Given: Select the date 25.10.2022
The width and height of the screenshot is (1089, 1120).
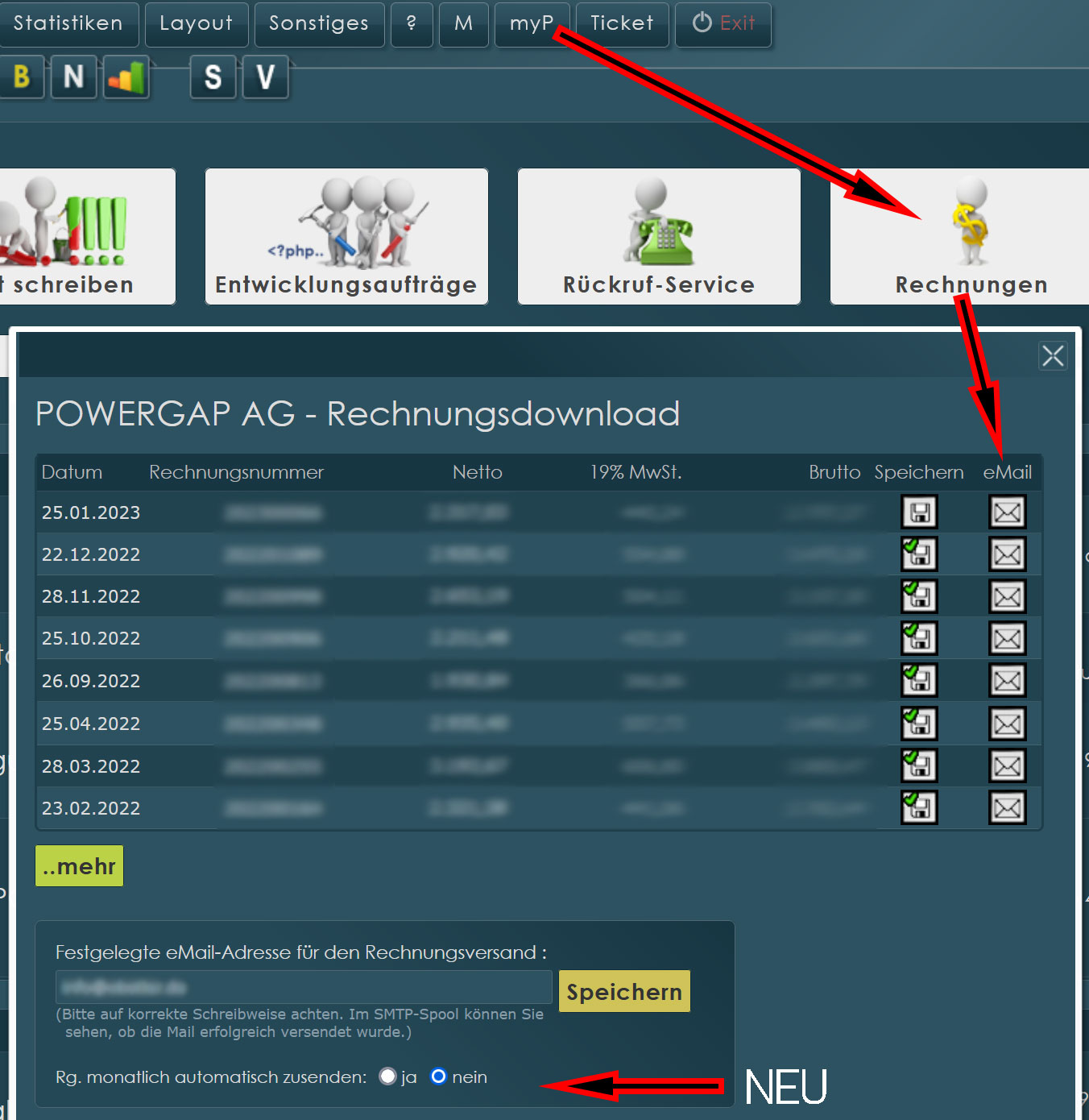Looking at the screenshot, I should [91, 638].
